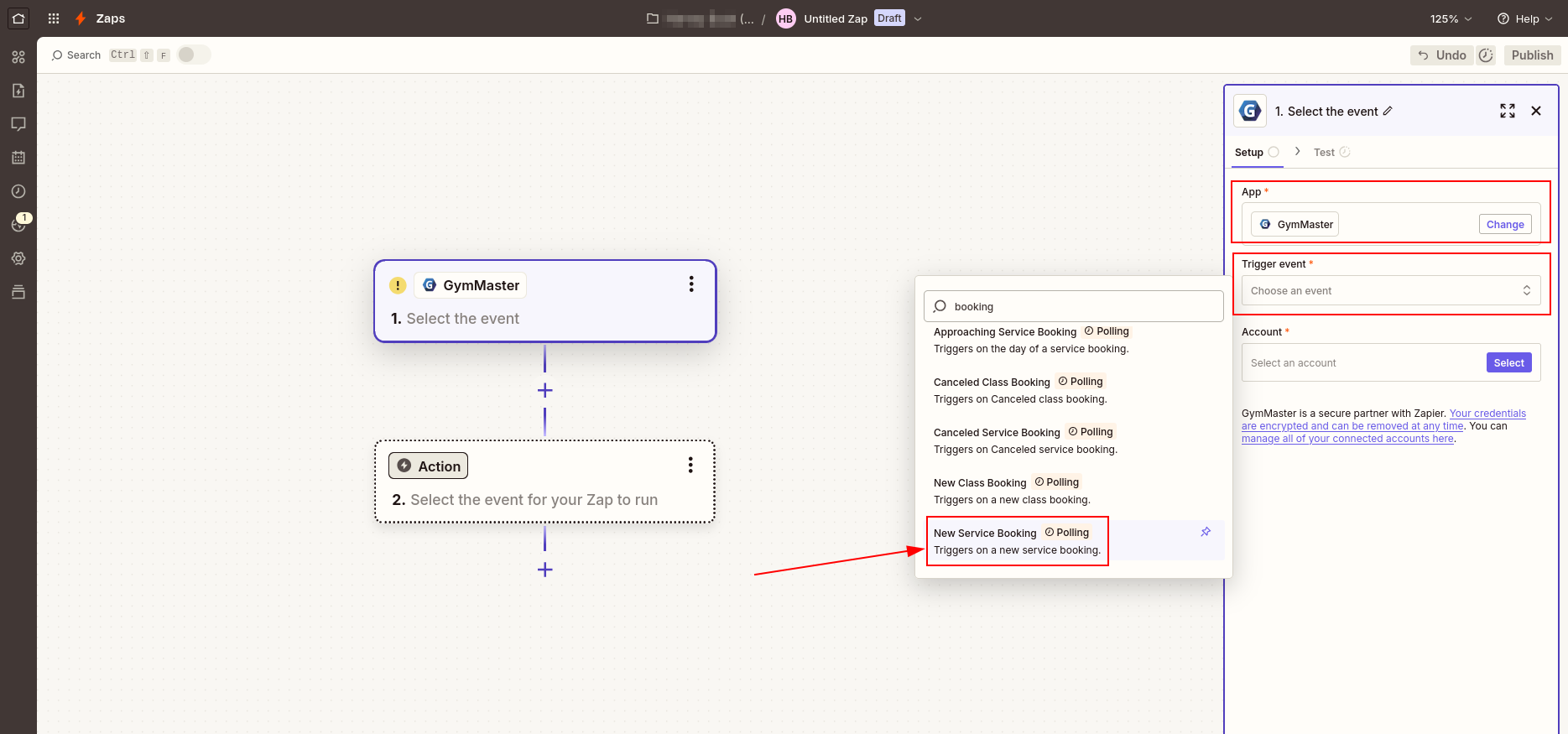Click the Change app button

click(x=1505, y=224)
